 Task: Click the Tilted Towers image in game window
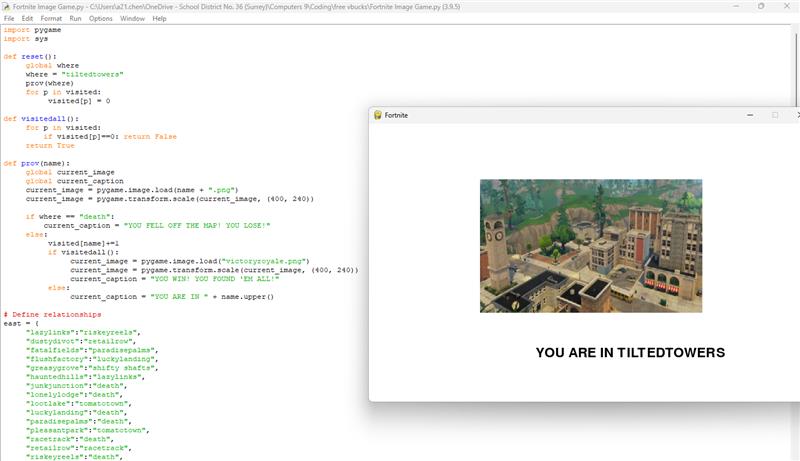pyautogui.click(x=591, y=246)
